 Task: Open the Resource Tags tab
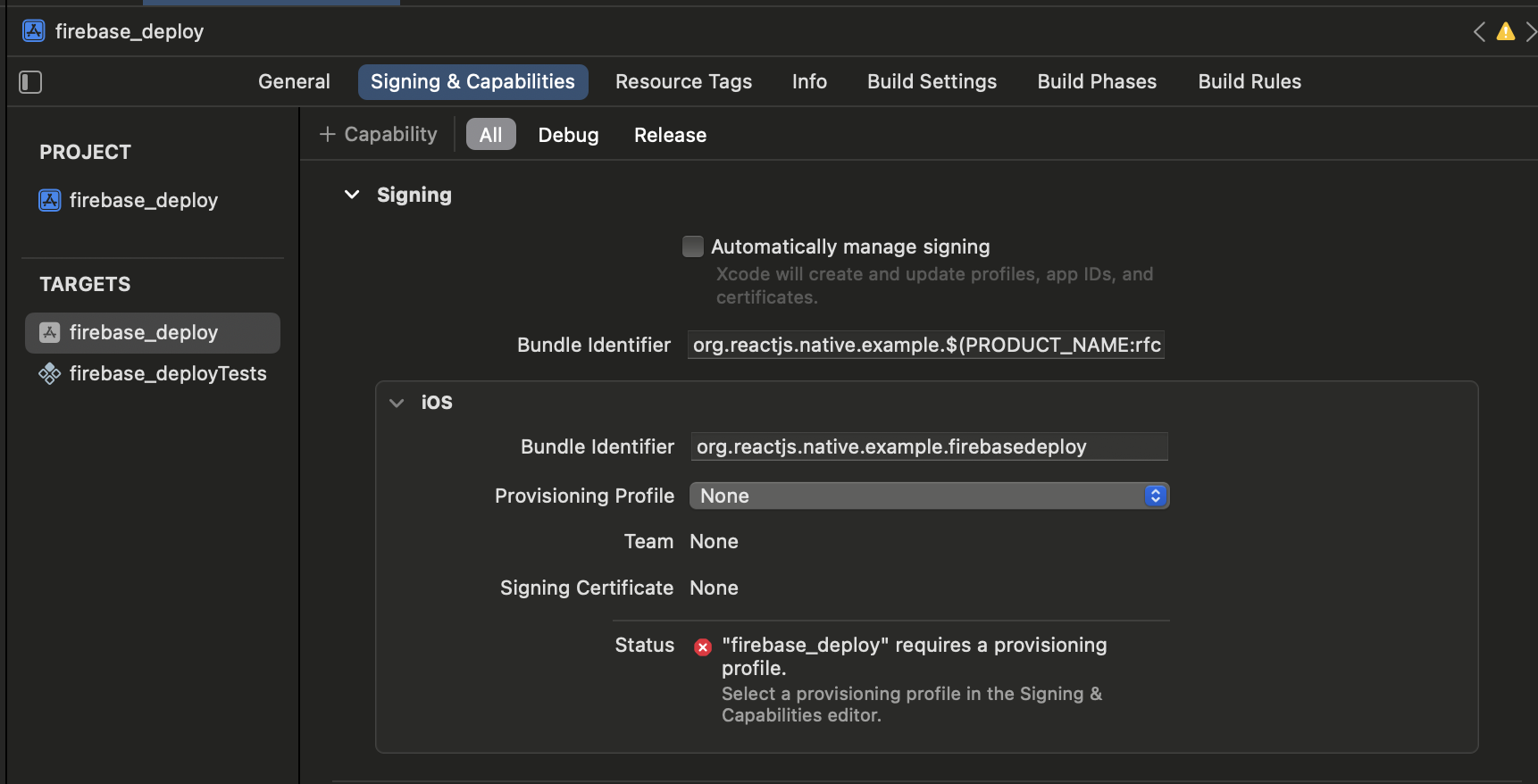(683, 81)
